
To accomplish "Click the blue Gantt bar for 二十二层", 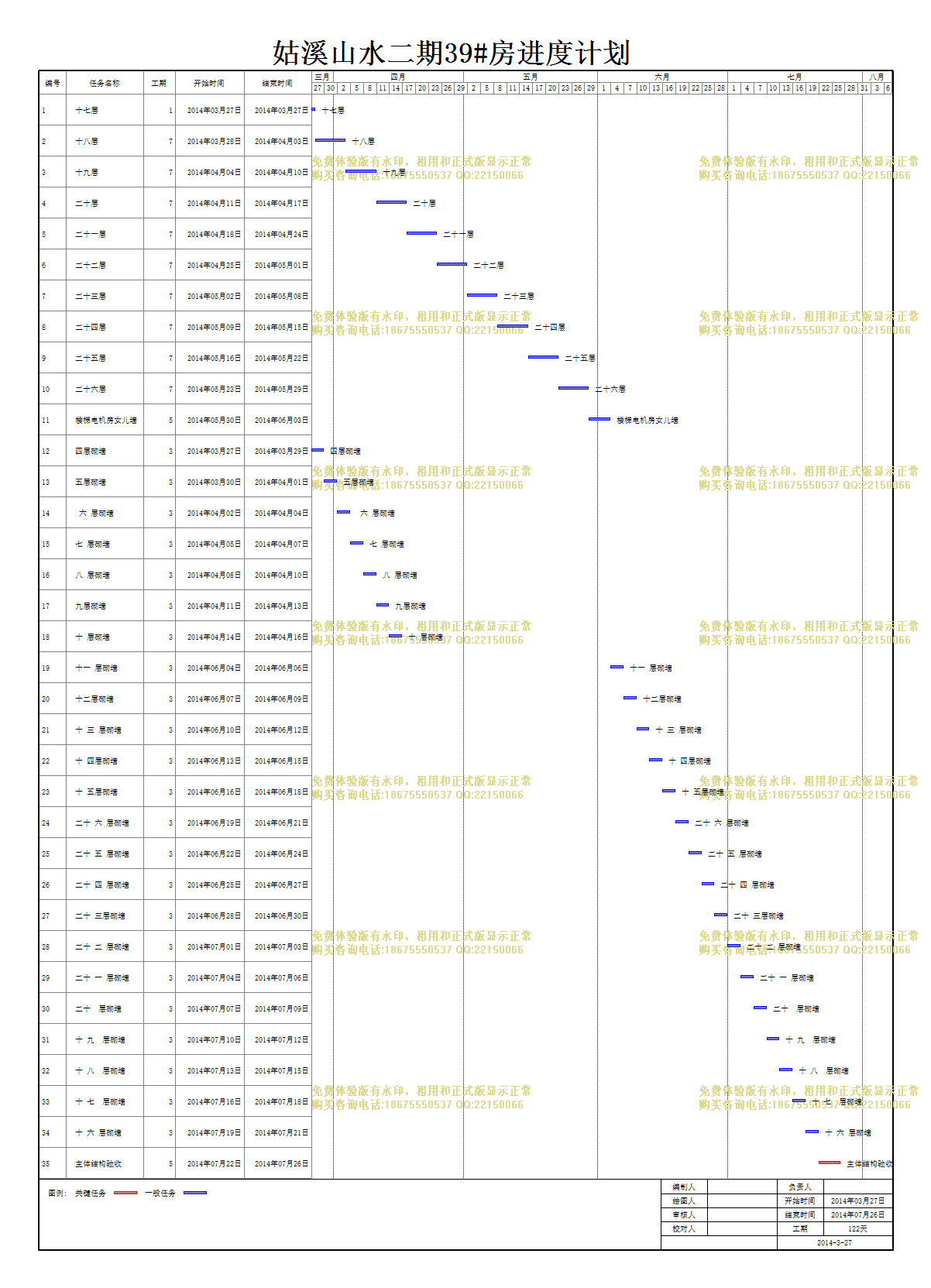I will point(452,264).
